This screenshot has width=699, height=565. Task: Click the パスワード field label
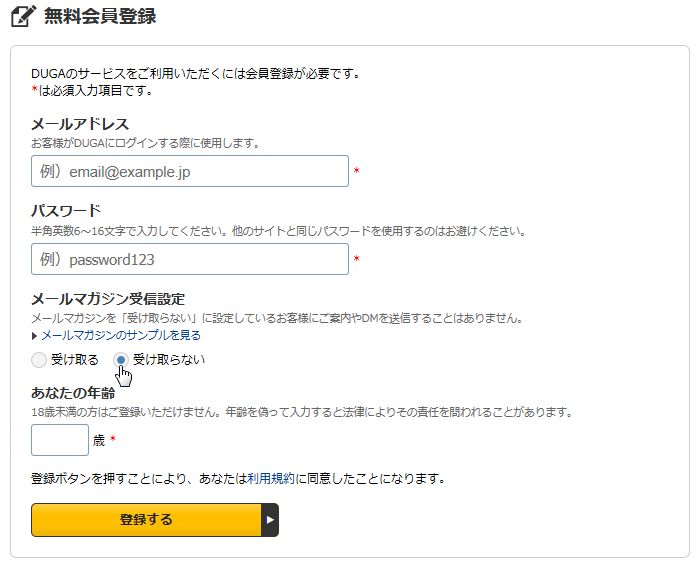pos(66,210)
